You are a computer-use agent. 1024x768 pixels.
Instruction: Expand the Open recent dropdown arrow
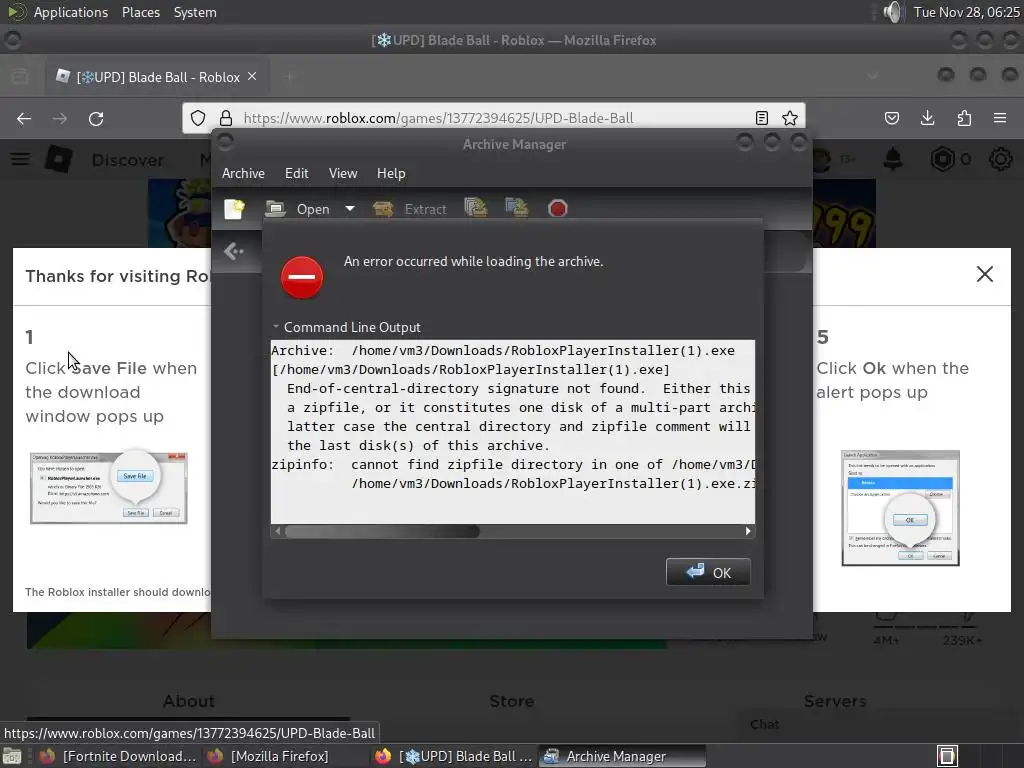[x=350, y=209]
